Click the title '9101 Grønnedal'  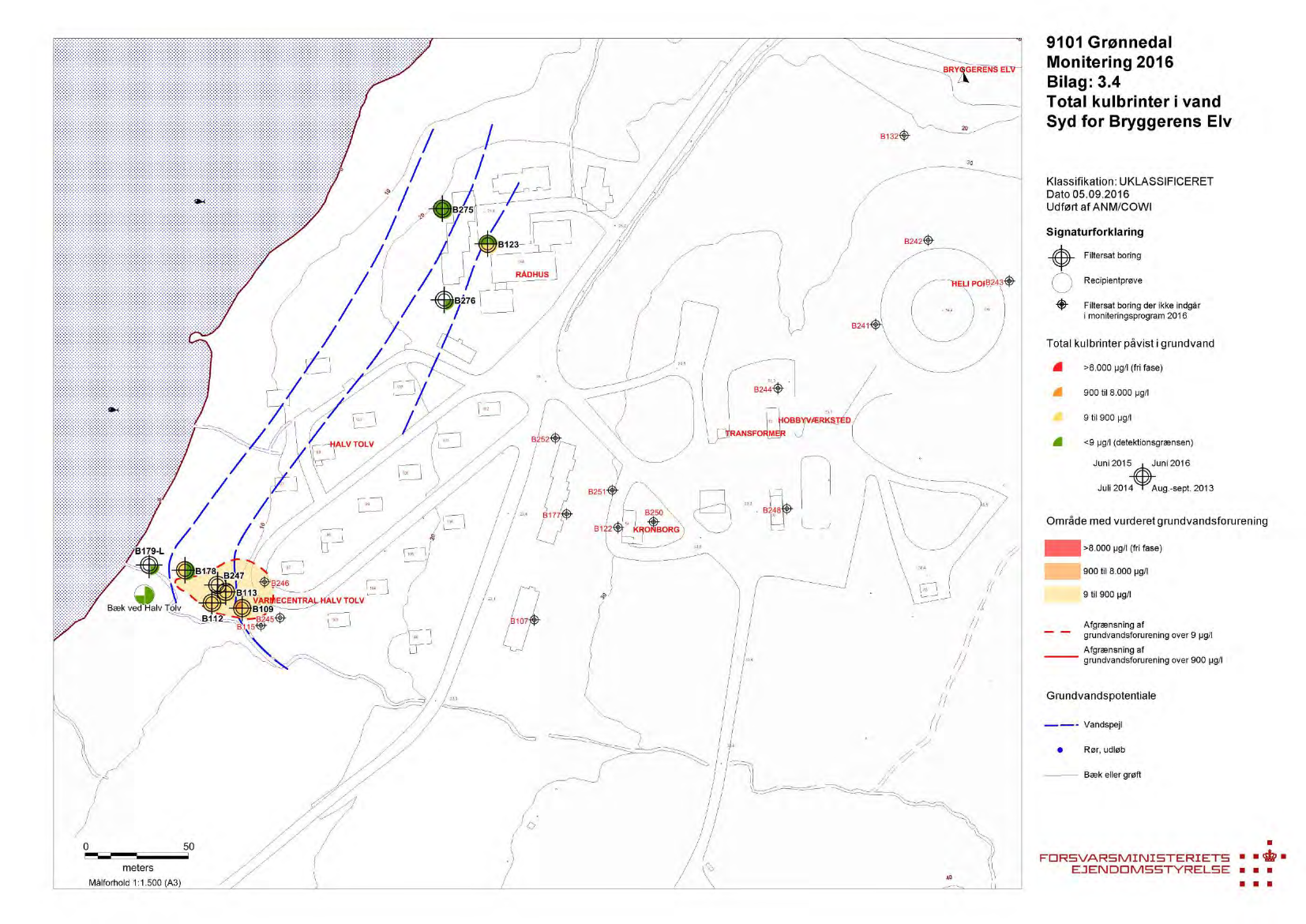click(x=1109, y=43)
